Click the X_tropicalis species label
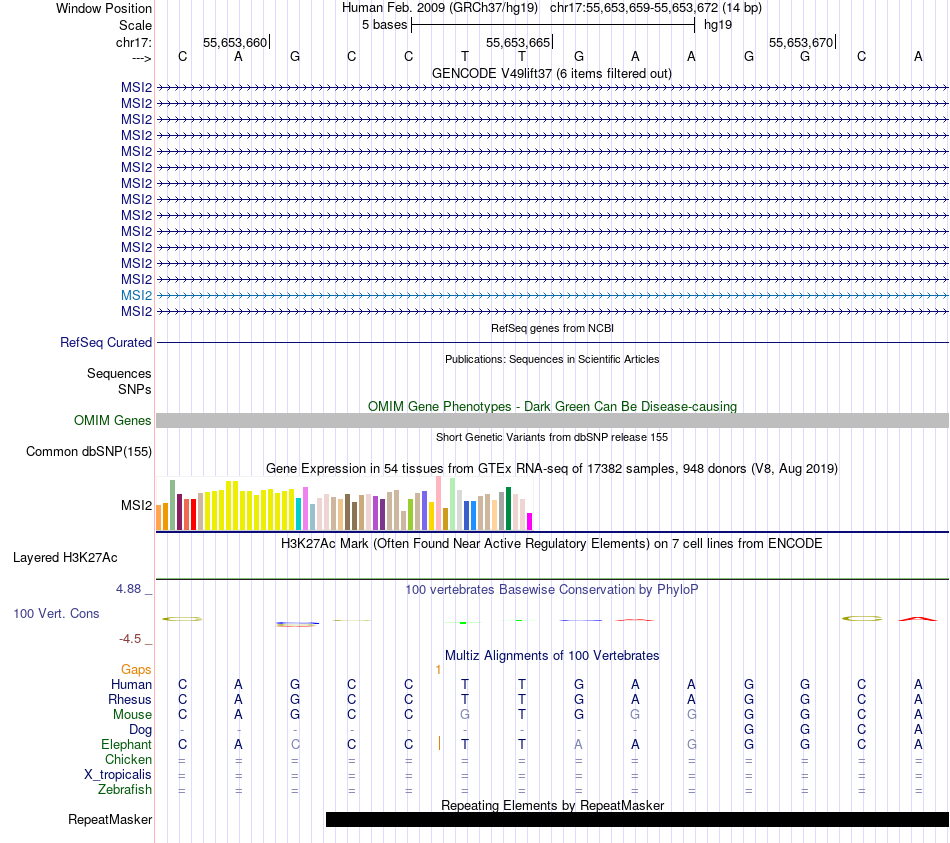Image resolution: width=950 pixels, height=843 pixels. coord(118,775)
